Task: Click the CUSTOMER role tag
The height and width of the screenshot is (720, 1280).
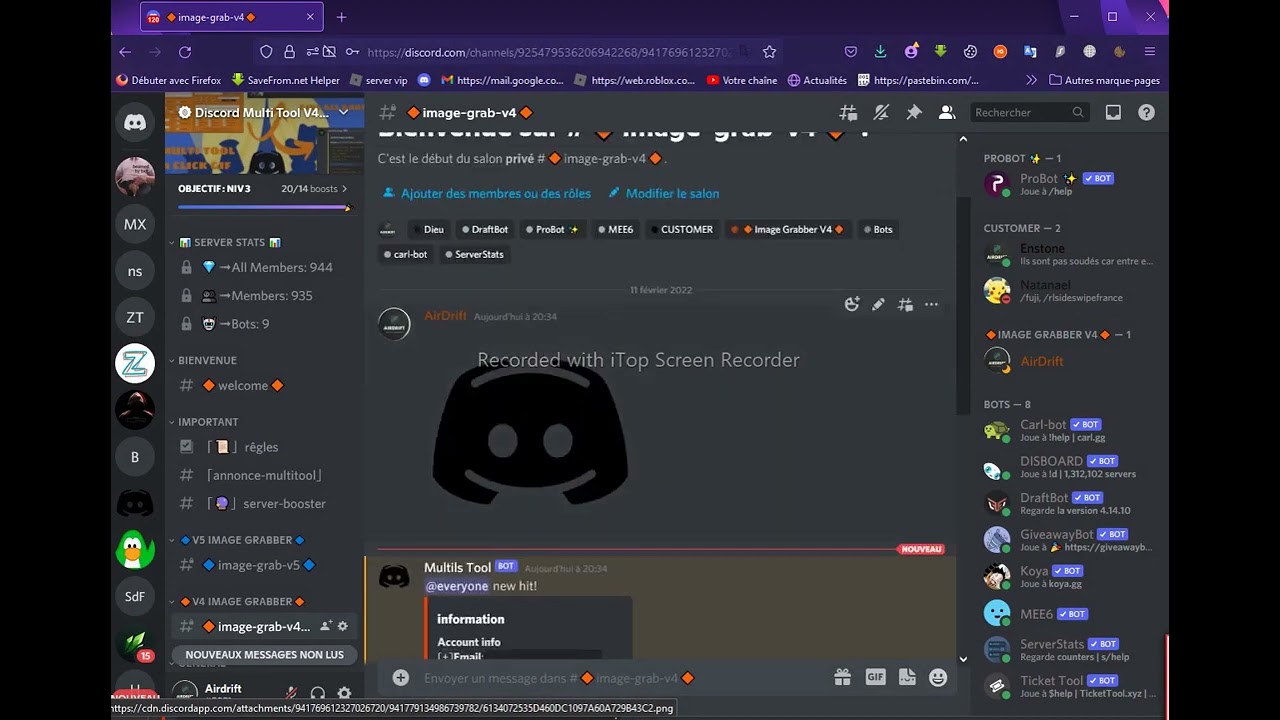Action: pos(682,229)
